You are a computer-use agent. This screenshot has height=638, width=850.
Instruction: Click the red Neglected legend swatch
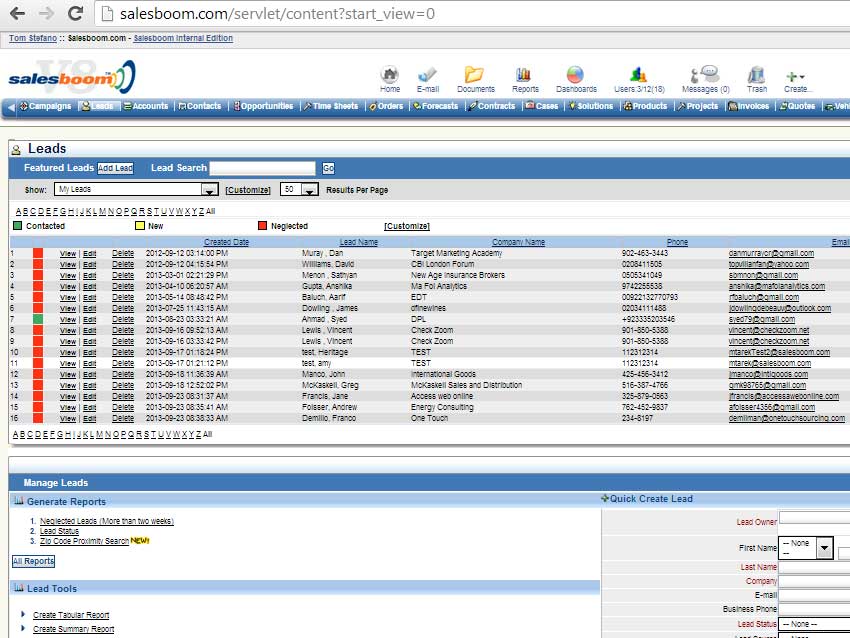point(262,225)
